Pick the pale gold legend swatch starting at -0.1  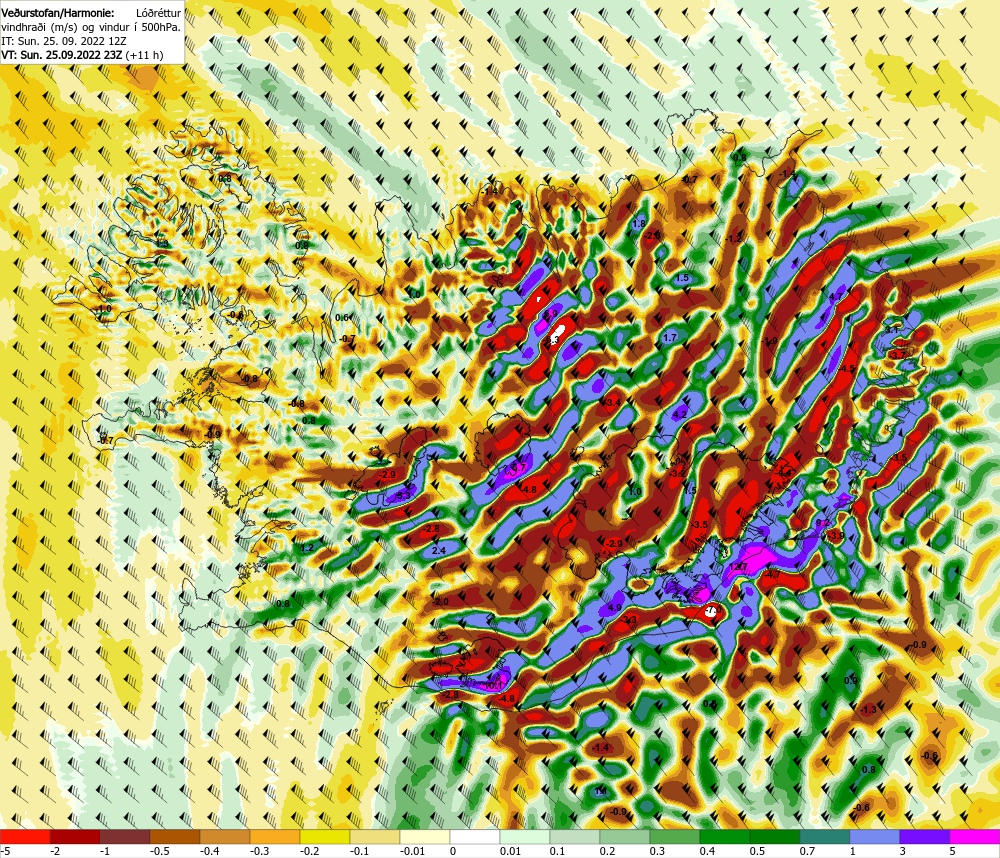click(x=375, y=836)
